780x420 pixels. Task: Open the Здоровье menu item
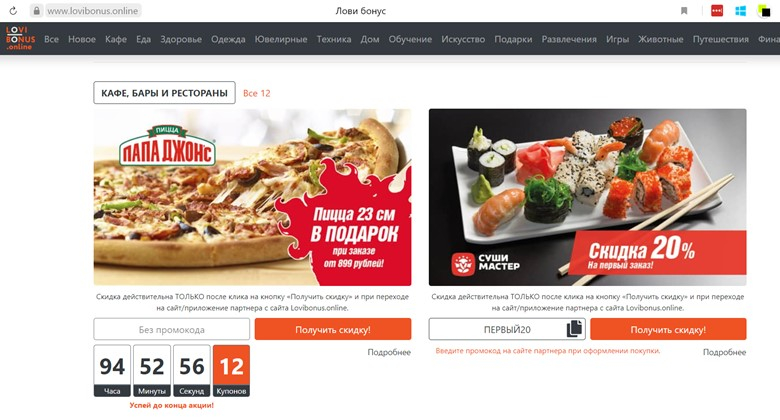point(181,39)
